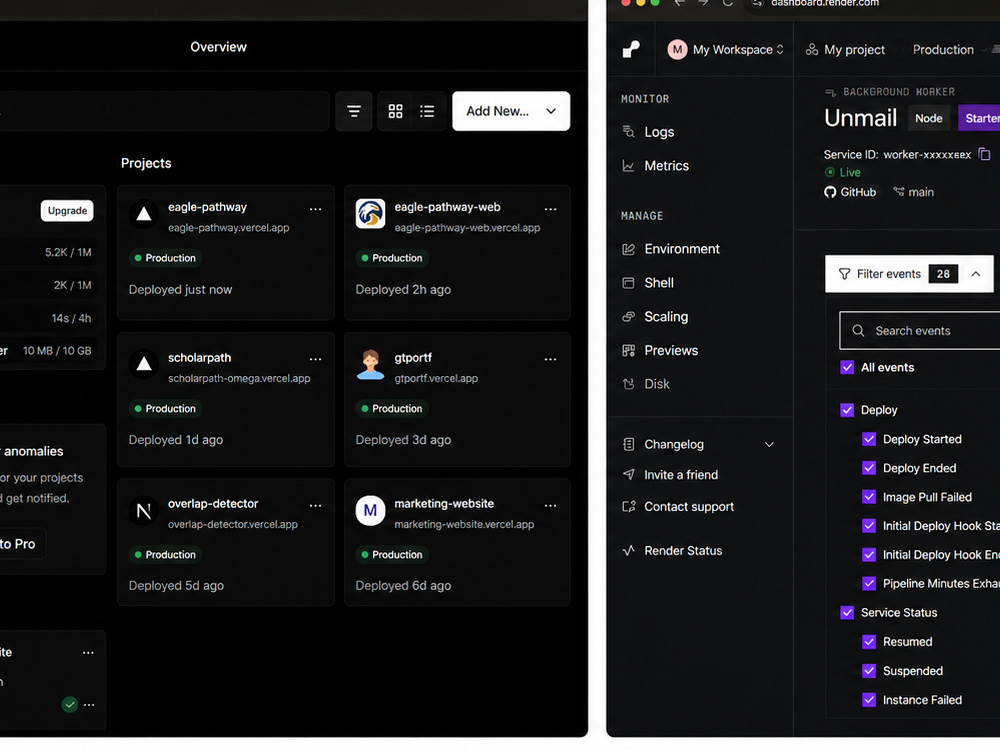Click the gtportf avatar image

pyautogui.click(x=371, y=364)
